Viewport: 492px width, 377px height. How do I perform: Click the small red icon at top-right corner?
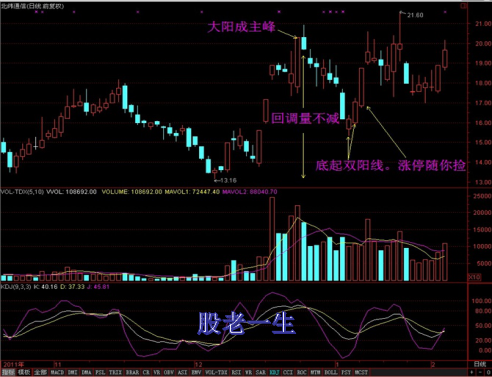464,6
